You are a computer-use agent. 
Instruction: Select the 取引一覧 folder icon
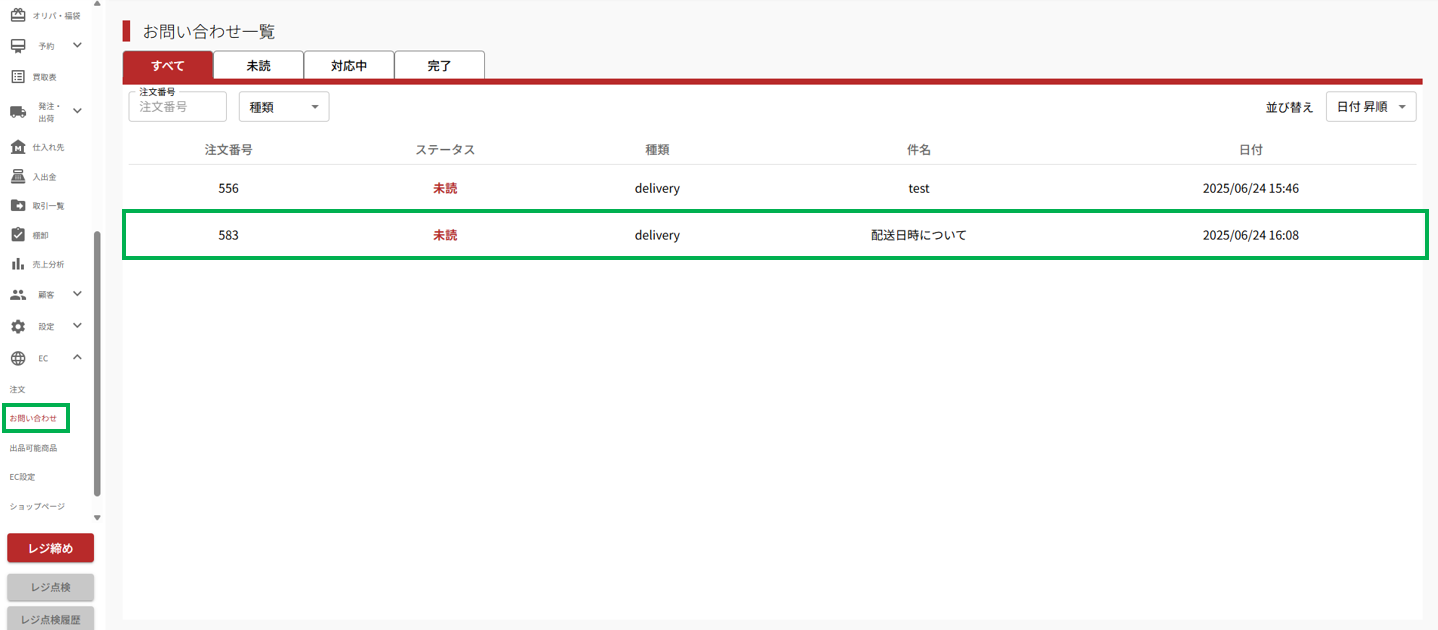coord(18,206)
